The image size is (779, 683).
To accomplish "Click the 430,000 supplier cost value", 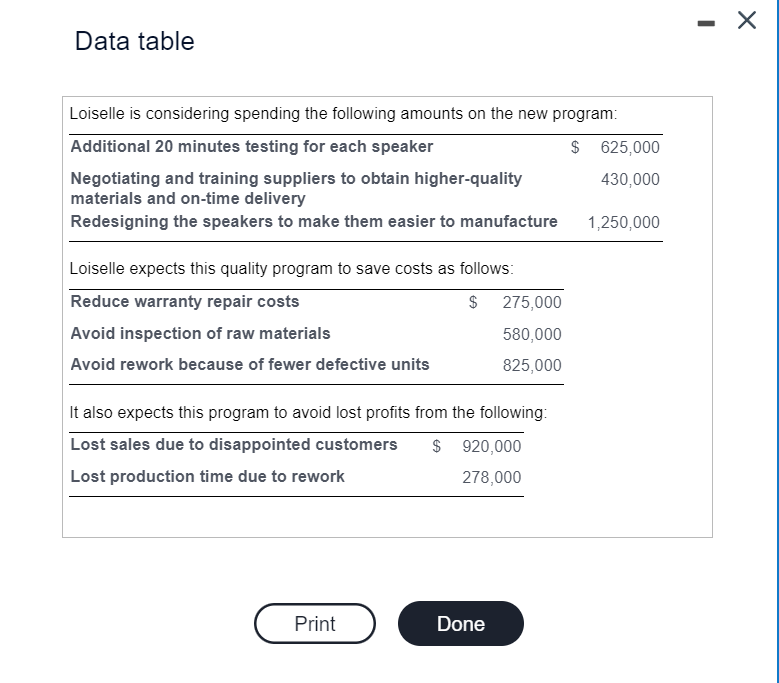I will (x=630, y=180).
